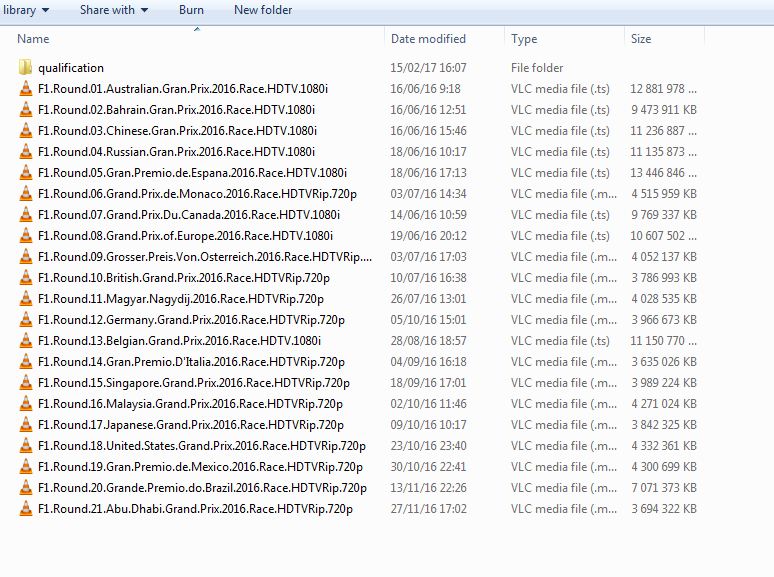Select VLC icon for Round.16 Malaysia file

25,404
